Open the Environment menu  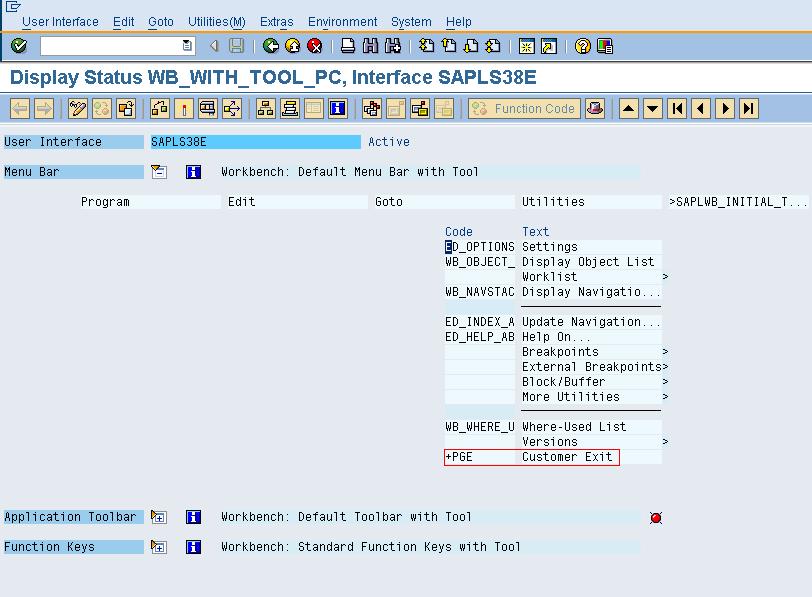click(342, 21)
